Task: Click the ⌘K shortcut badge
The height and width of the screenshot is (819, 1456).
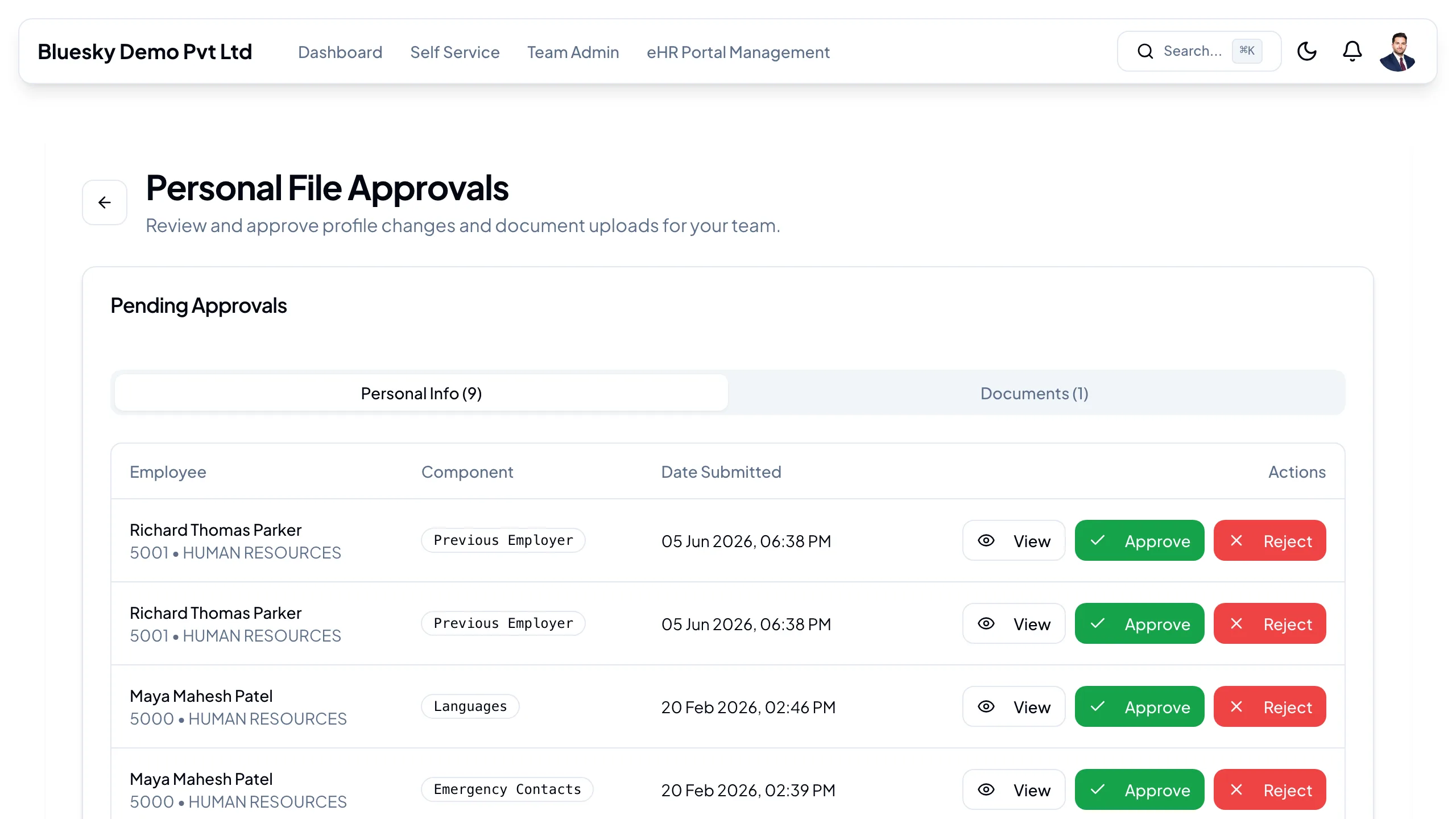Action: point(1247,51)
